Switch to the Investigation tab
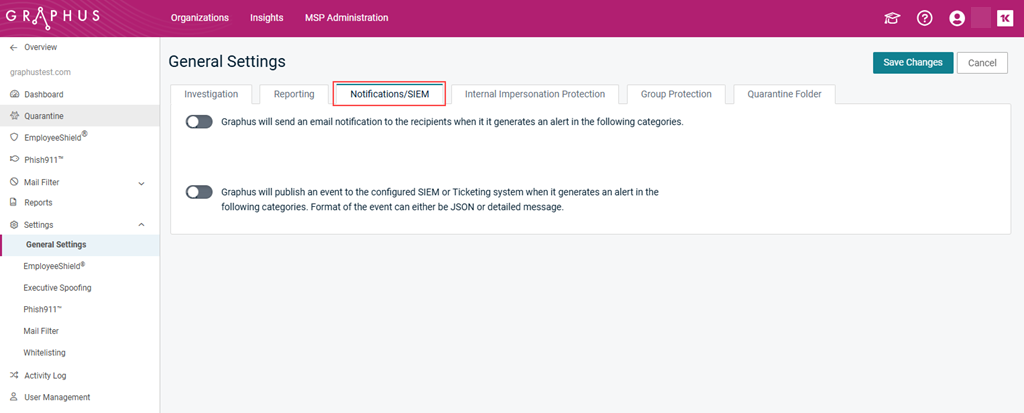Image resolution: width=1024 pixels, height=413 pixels. [211, 94]
